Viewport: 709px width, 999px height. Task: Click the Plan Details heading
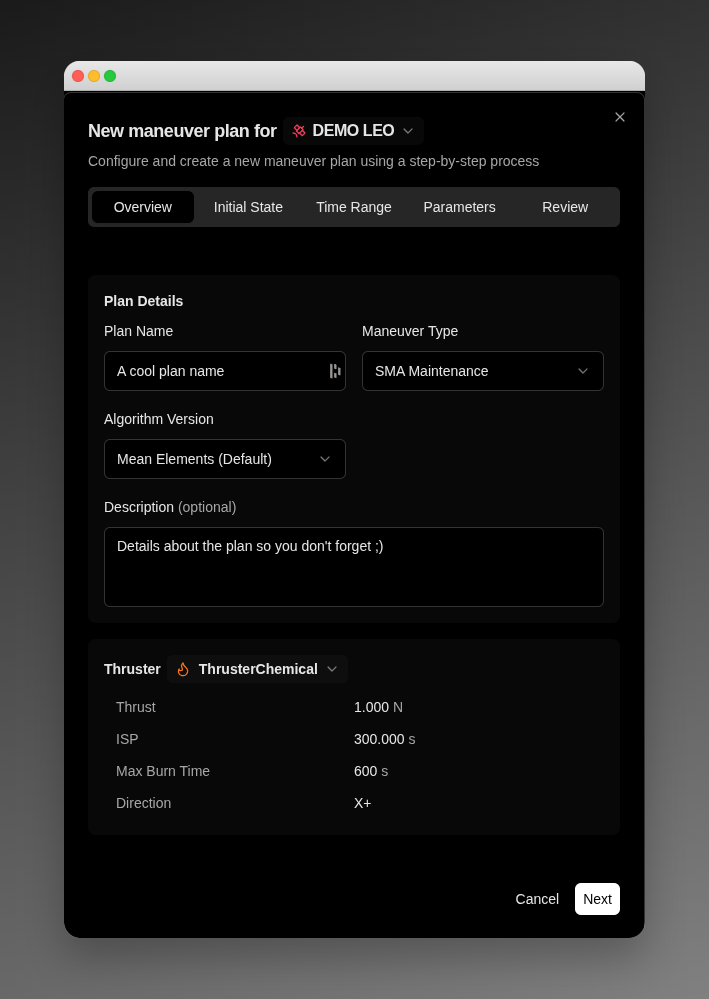tap(143, 301)
